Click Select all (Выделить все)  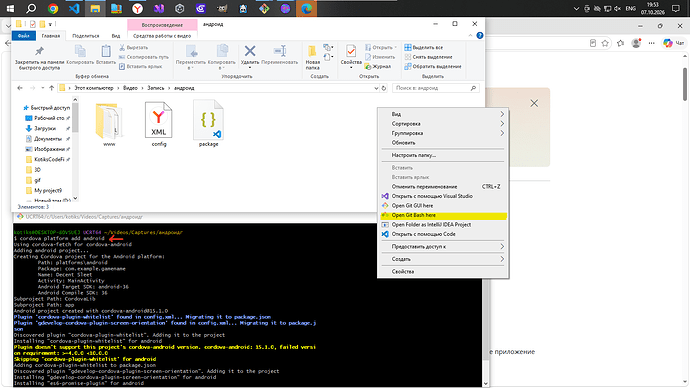424,48
